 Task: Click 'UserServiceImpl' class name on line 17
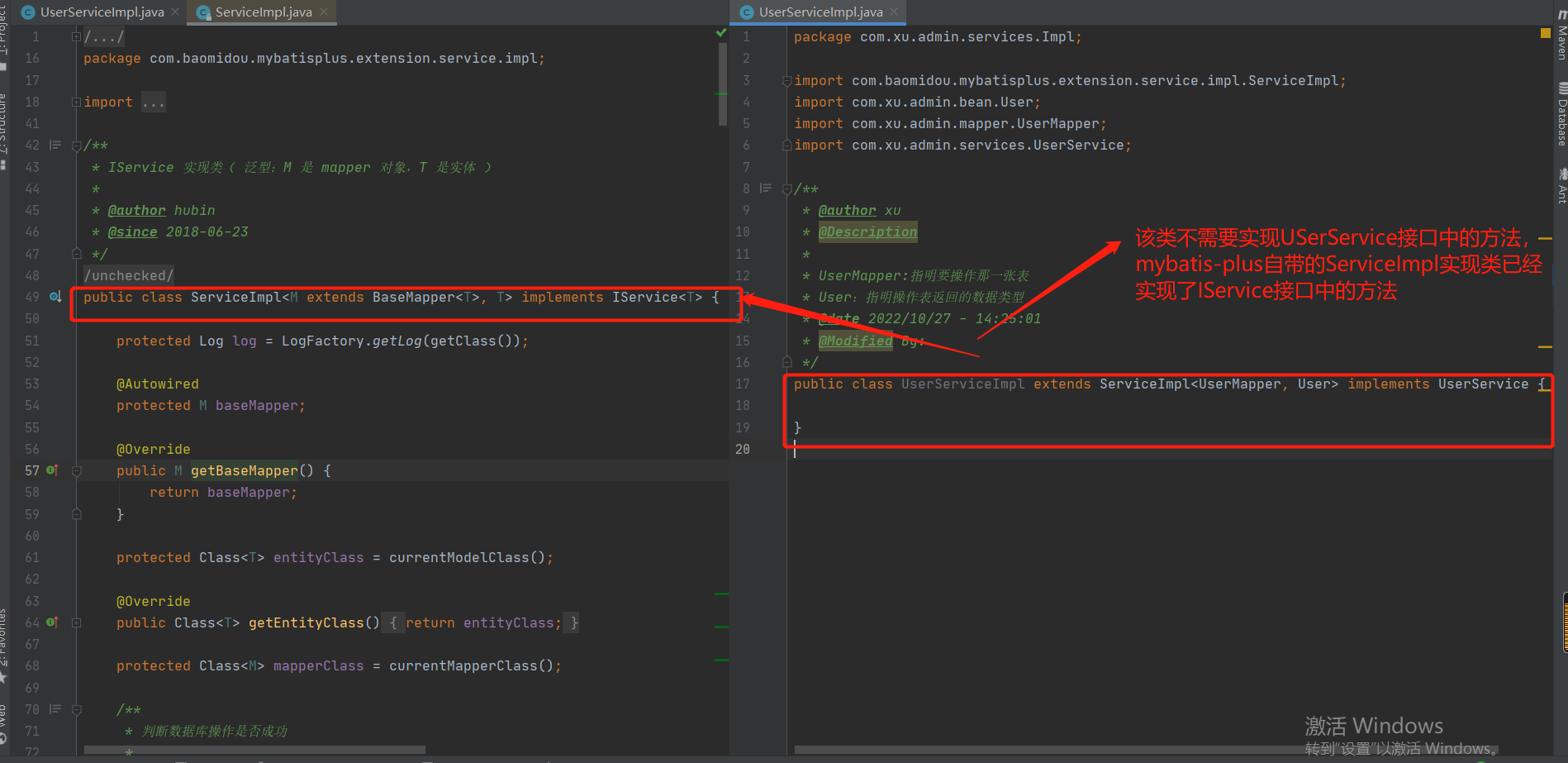click(962, 384)
